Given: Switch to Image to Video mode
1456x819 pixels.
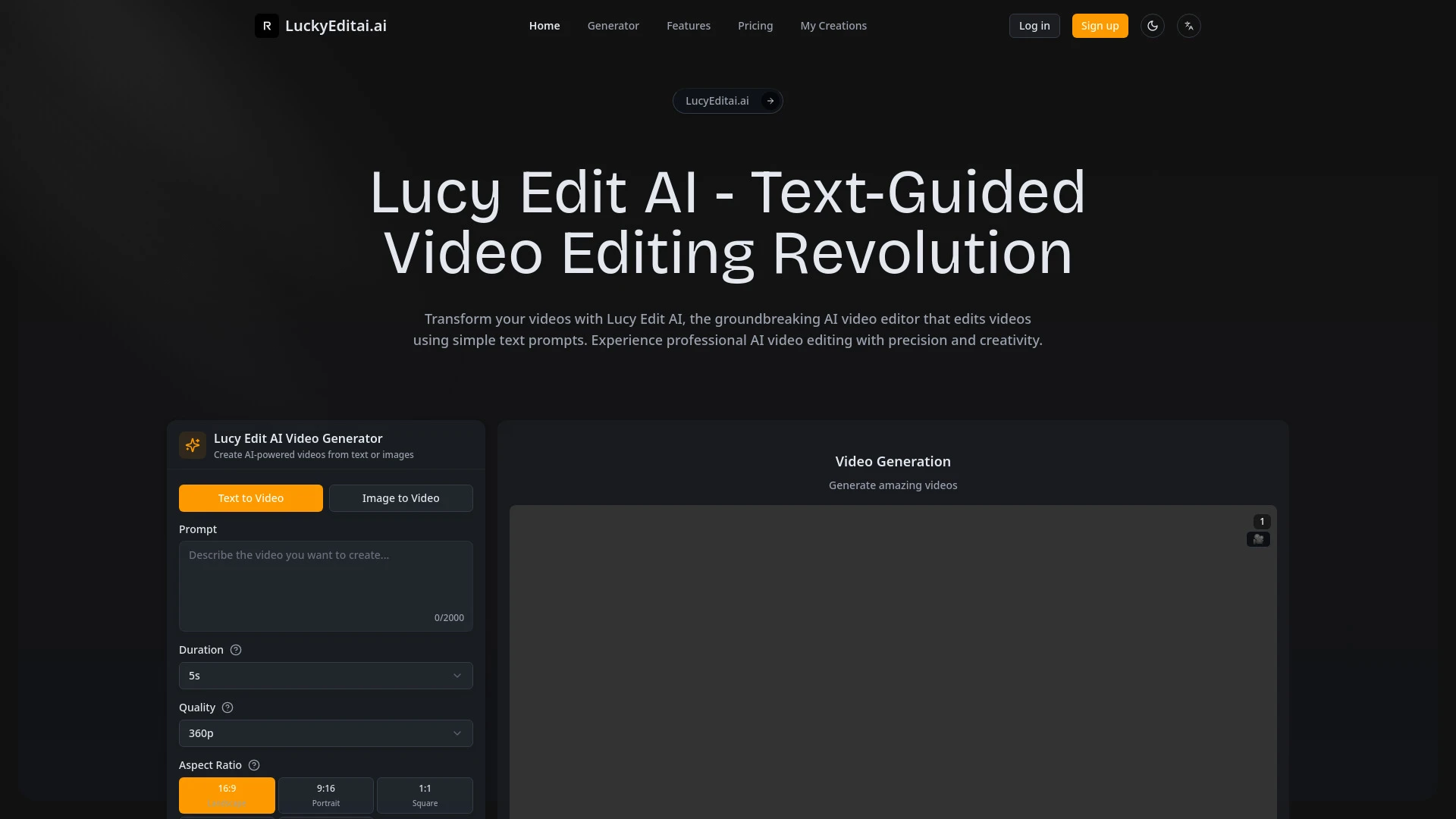Looking at the screenshot, I should click(x=400, y=497).
